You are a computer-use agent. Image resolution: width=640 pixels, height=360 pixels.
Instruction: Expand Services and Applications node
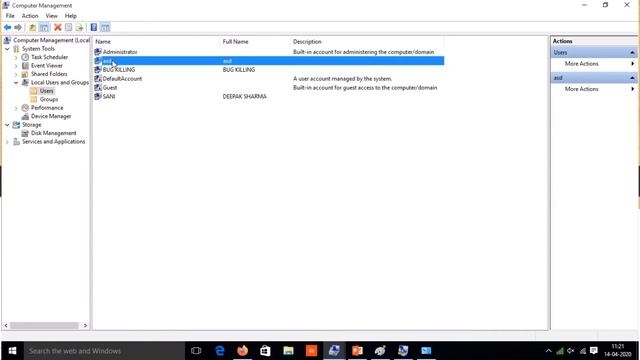(x=7, y=142)
